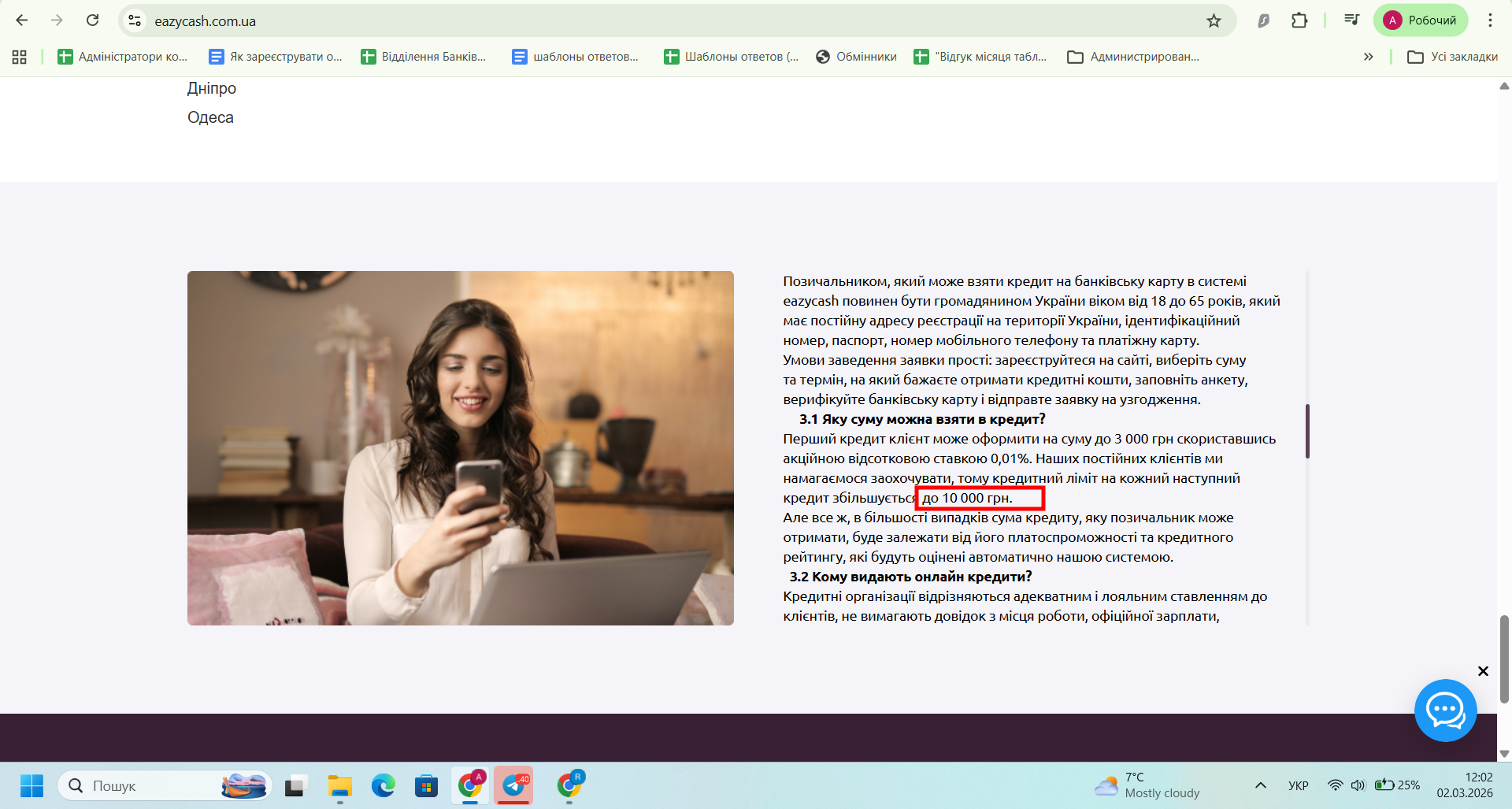1512x809 pixels.
Task: Click the text block's inner scrollbar thumb
Action: (x=1307, y=431)
